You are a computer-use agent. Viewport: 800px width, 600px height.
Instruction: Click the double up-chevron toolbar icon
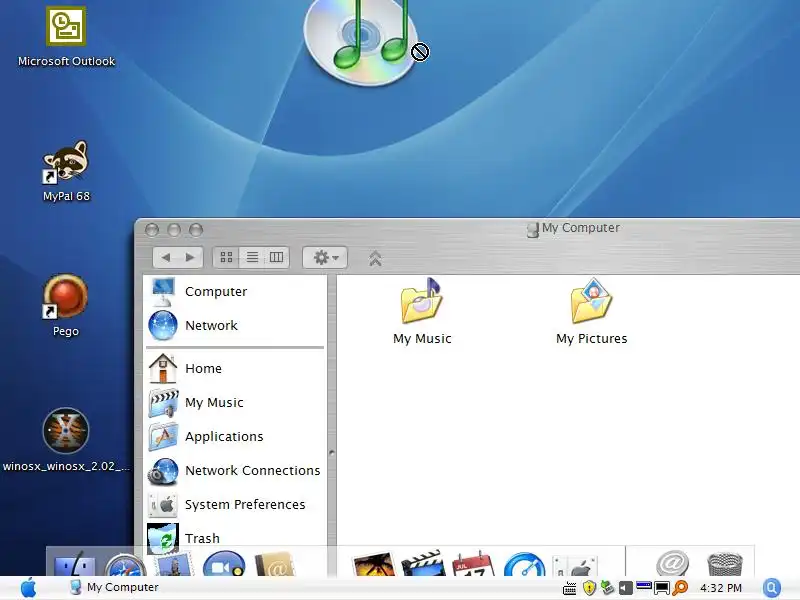click(x=375, y=259)
